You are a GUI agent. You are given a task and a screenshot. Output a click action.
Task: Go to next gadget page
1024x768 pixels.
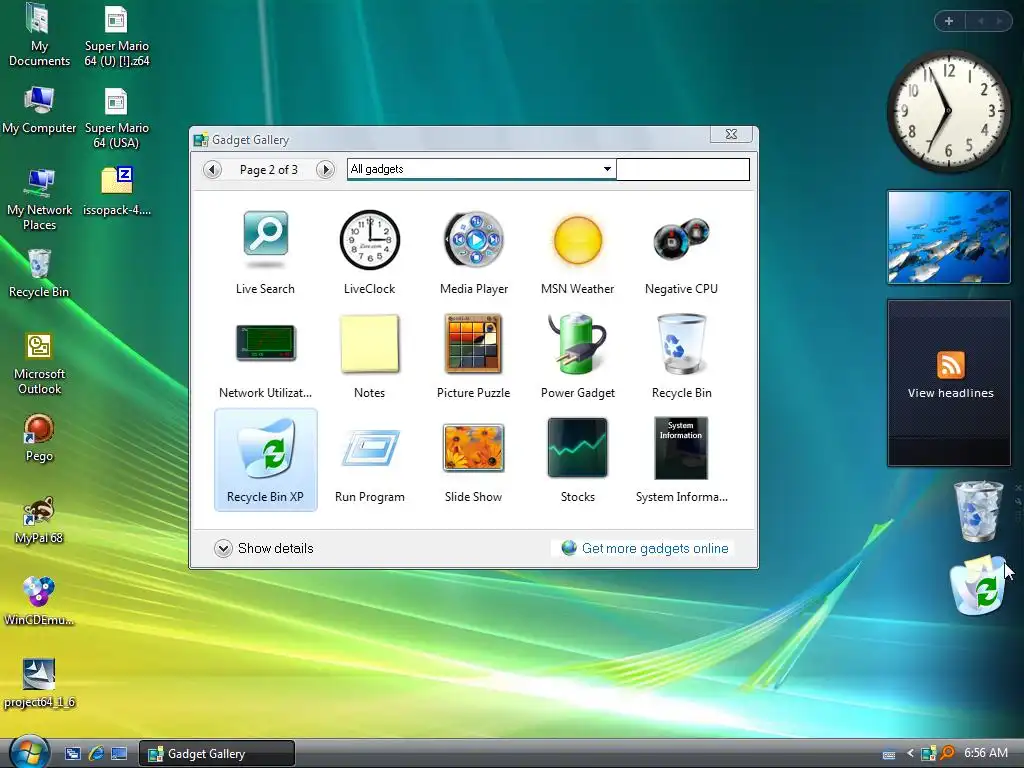[x=325, y=170]
